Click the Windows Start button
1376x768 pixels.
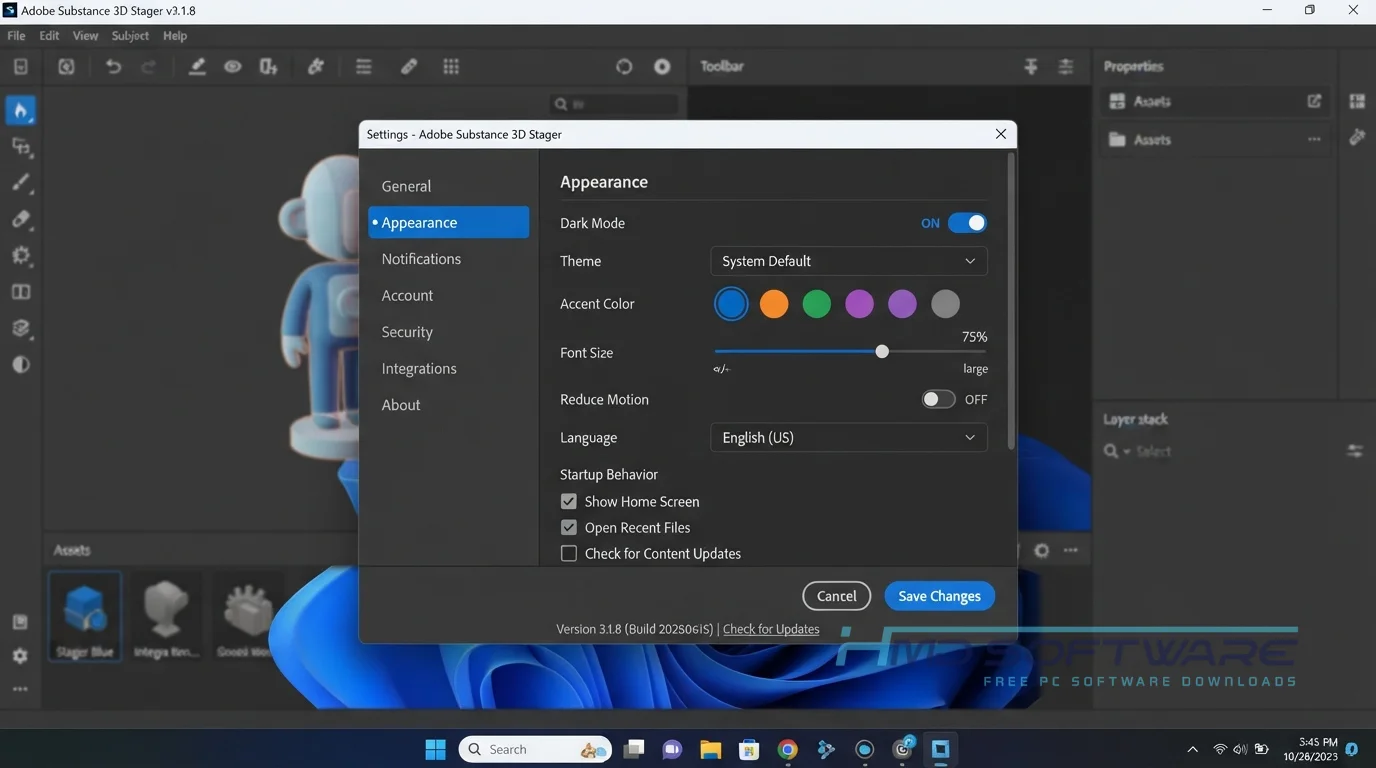[436, 749]
